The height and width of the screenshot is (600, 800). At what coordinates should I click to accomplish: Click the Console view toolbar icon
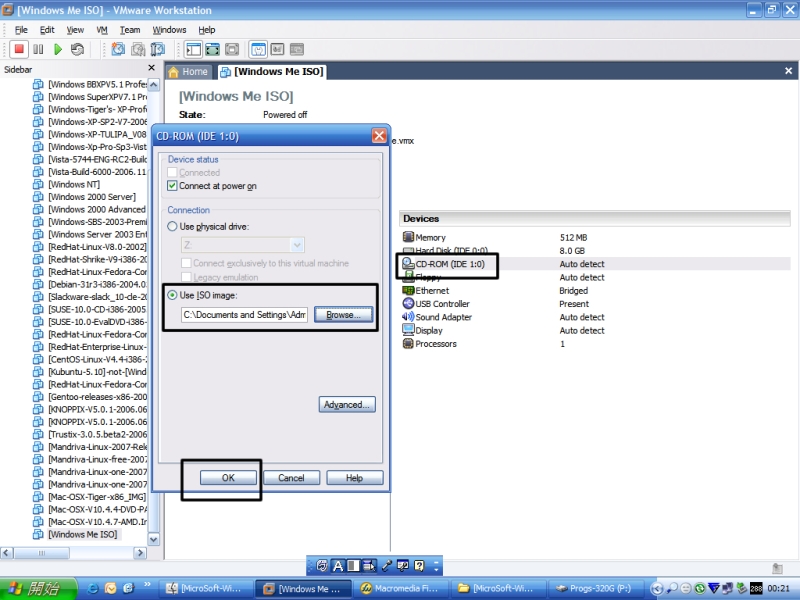point(296,49)
